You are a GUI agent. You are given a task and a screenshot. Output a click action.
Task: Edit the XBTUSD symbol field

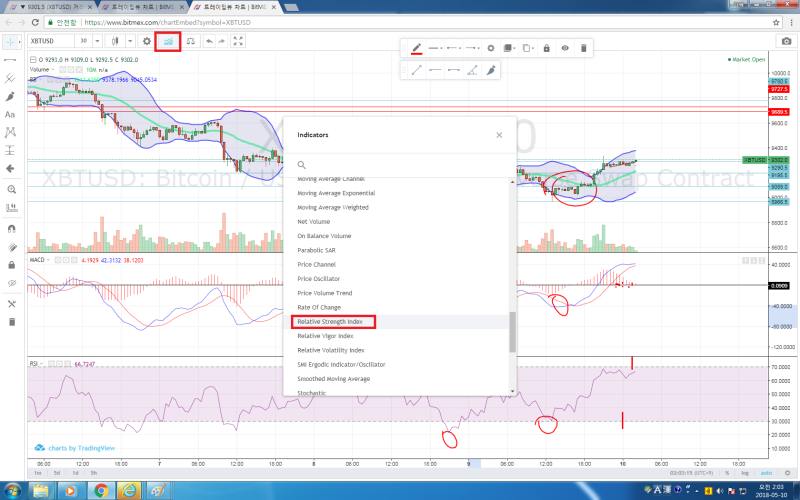(51, 41)
